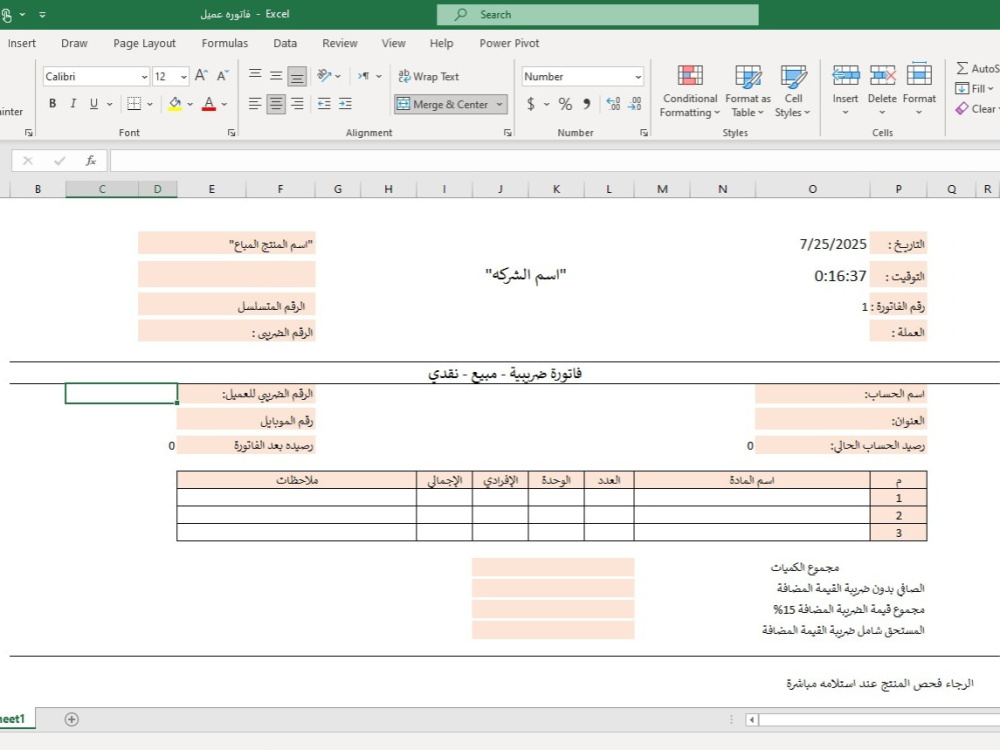Select column F header

(280, 189)
